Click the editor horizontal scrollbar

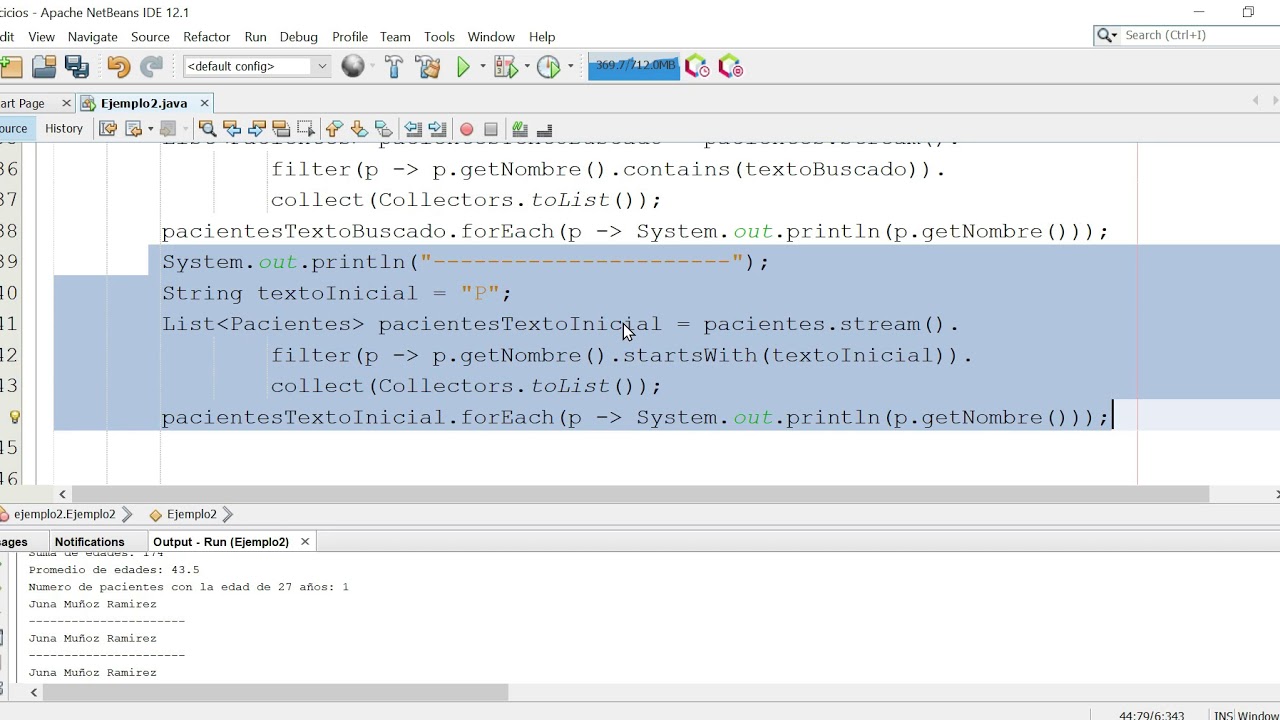click(641, 494)
